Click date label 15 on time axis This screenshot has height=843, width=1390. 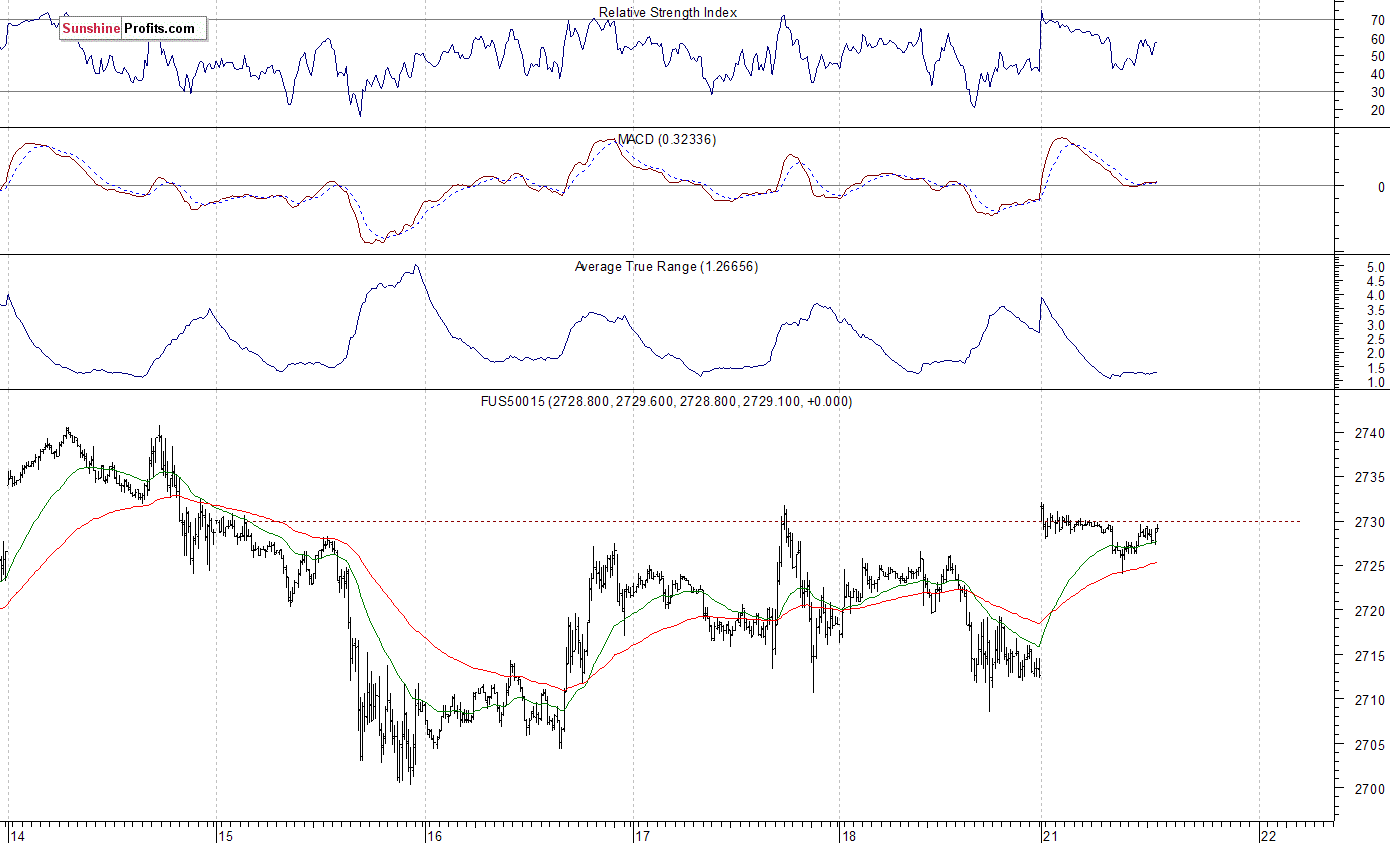coord(226,835)
